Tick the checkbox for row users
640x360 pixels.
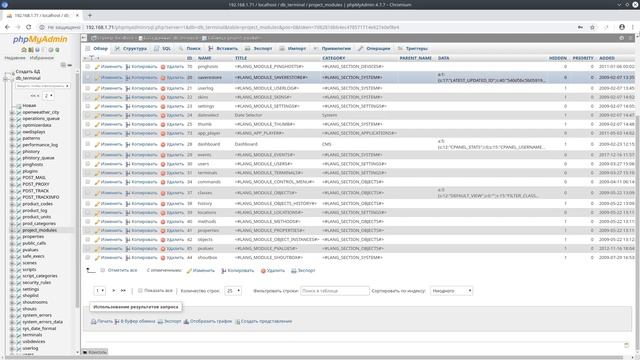point(88,164)
